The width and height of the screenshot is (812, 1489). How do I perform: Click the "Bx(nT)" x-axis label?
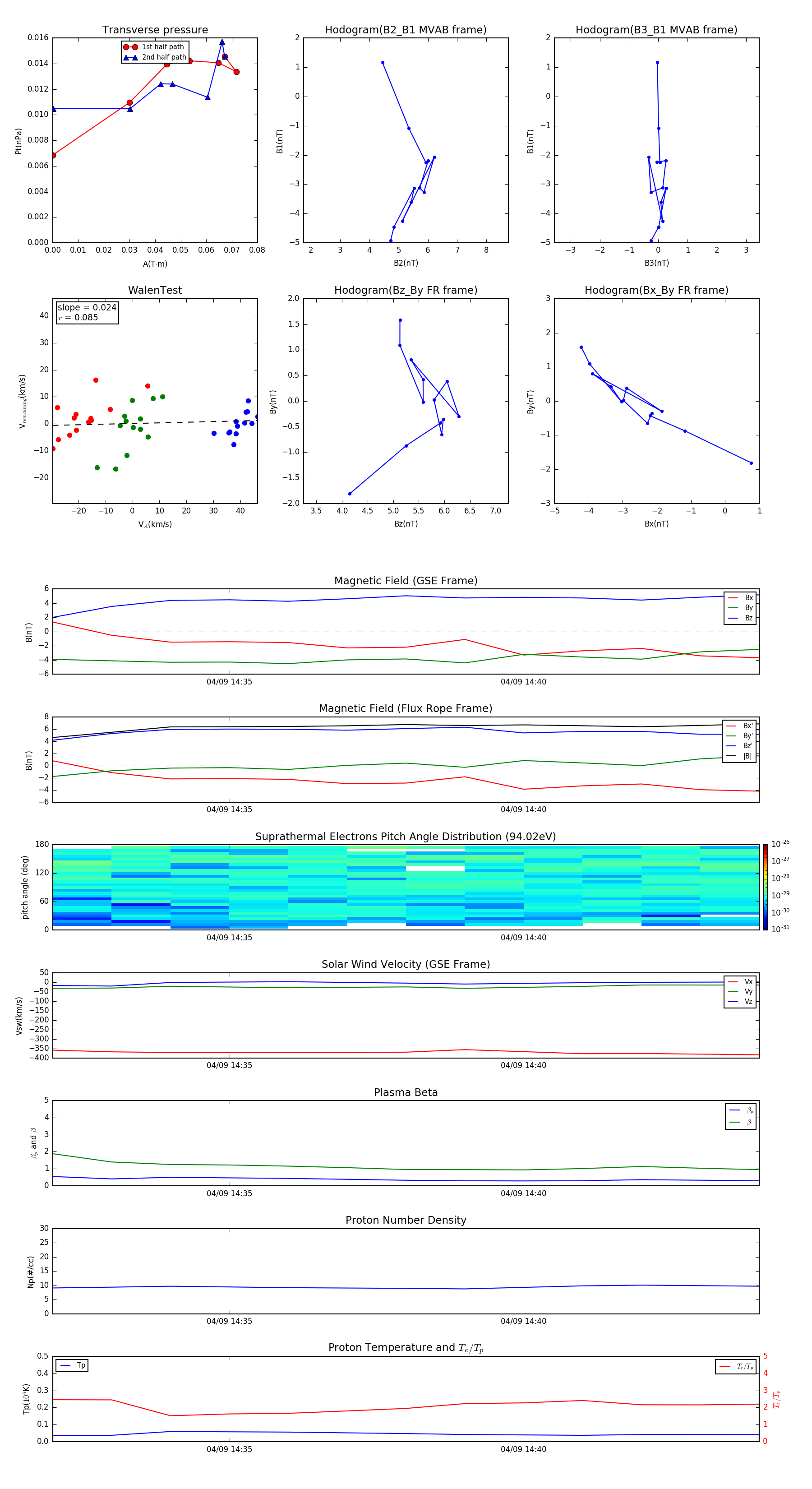[x=656, y=524]
